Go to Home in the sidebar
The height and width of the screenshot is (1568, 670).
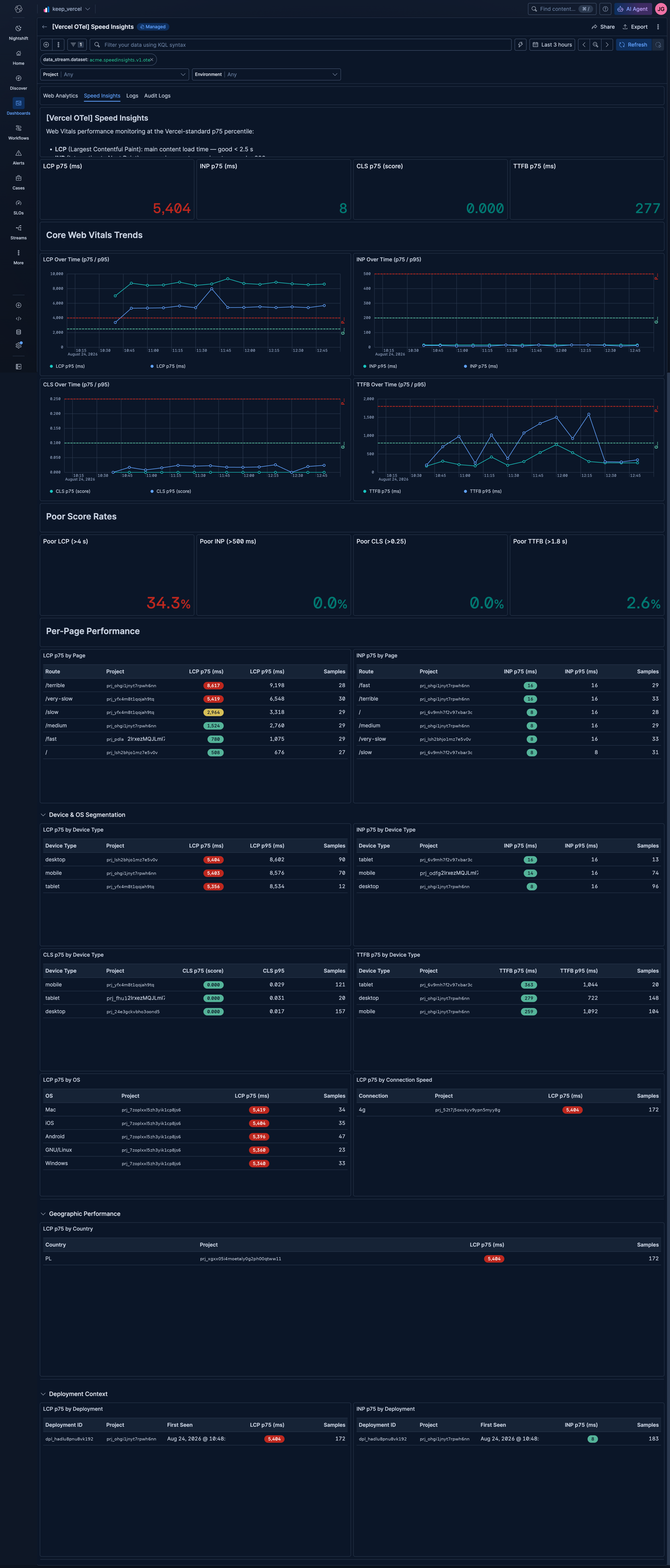click(x=18, y=57)
